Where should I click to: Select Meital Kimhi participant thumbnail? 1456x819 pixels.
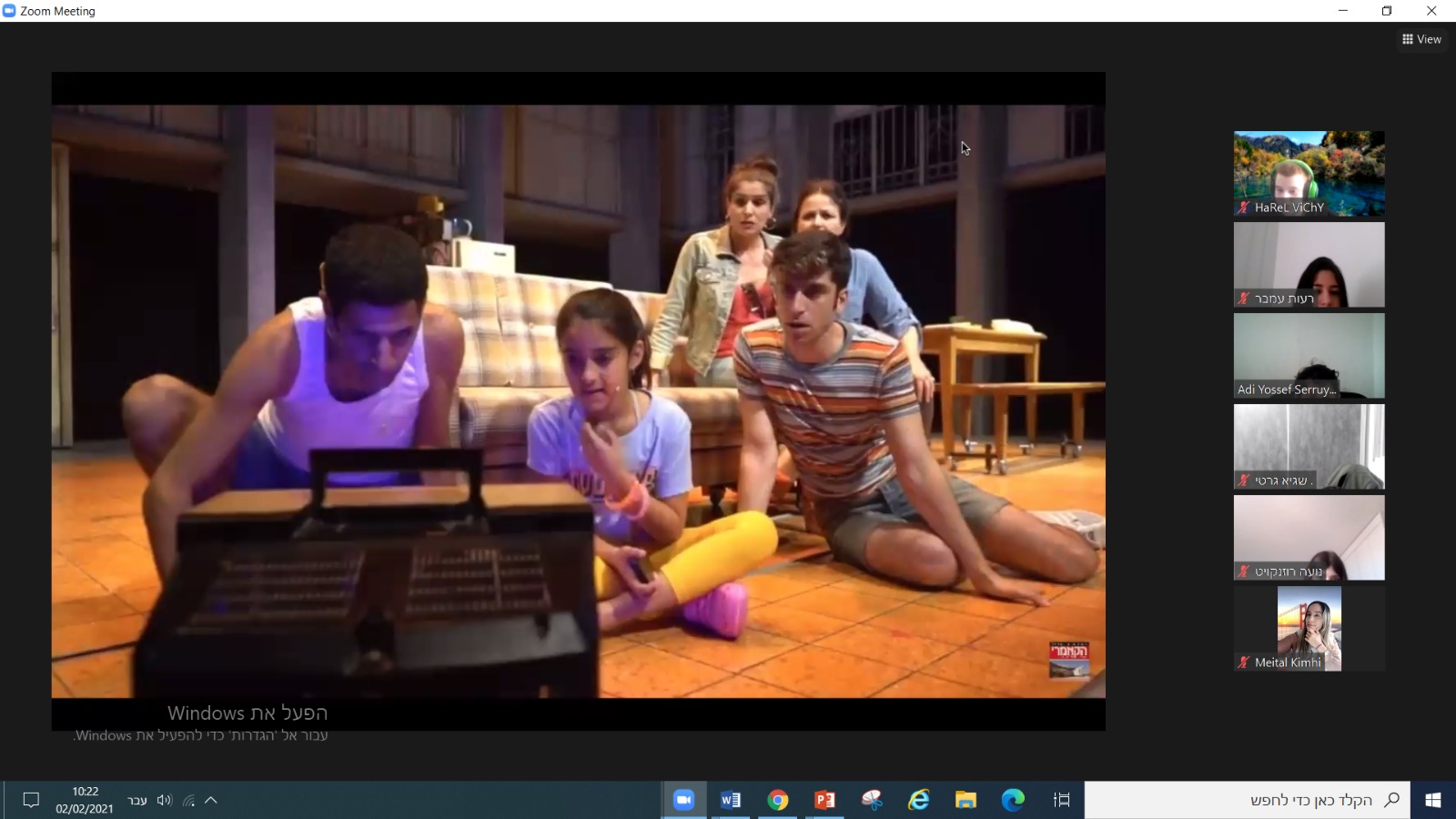tap(1309, 629)
